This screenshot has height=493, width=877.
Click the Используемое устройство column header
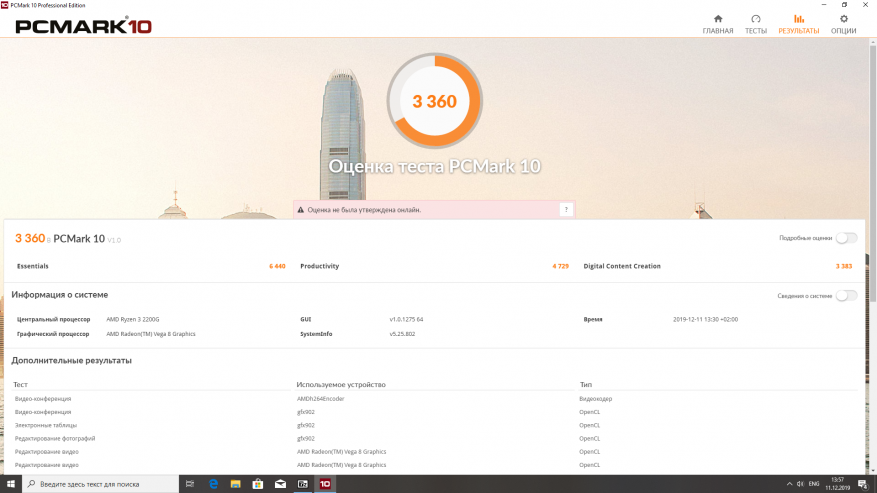pyautogui.click(x=341, y=384)
